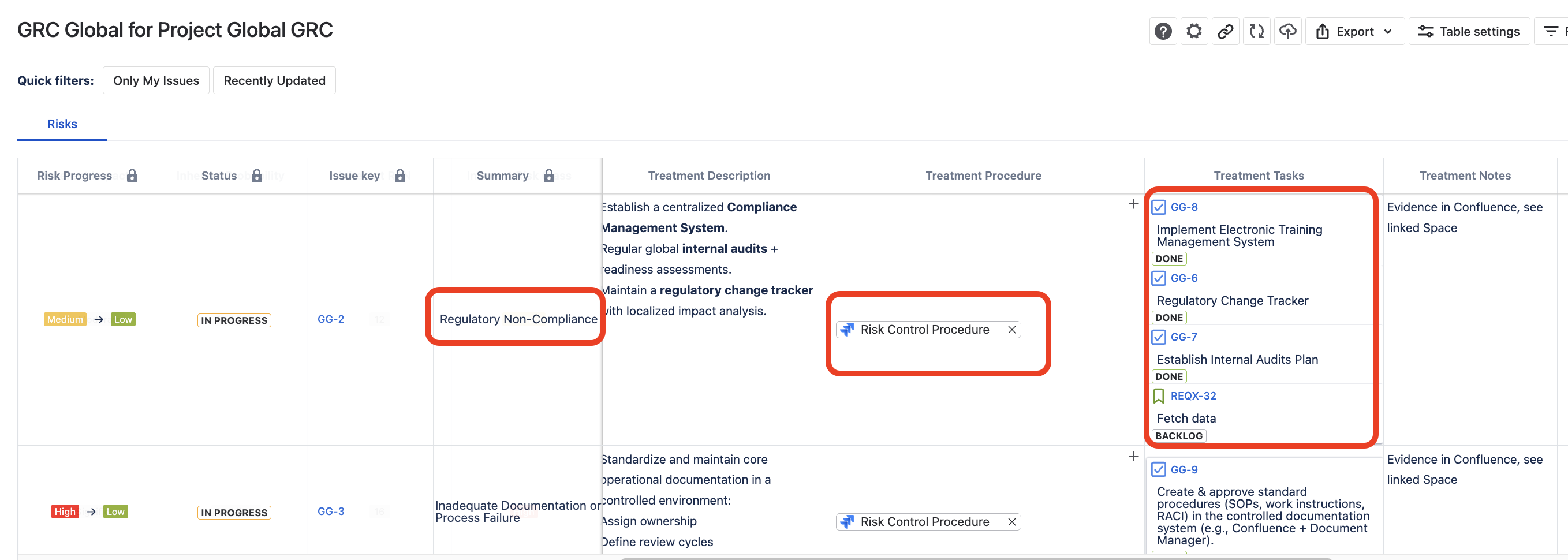Click the lock icon beside Issue key
Image resolution: width=1568 pixels, height=560 pixels.
(x=400, y=176)
